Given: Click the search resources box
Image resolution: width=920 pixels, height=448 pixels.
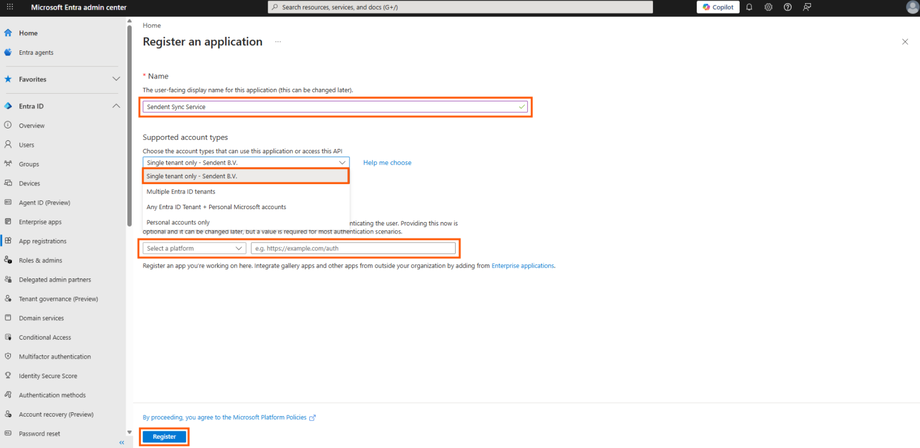Looking at the screenshot, I should (x=460, y=7).
